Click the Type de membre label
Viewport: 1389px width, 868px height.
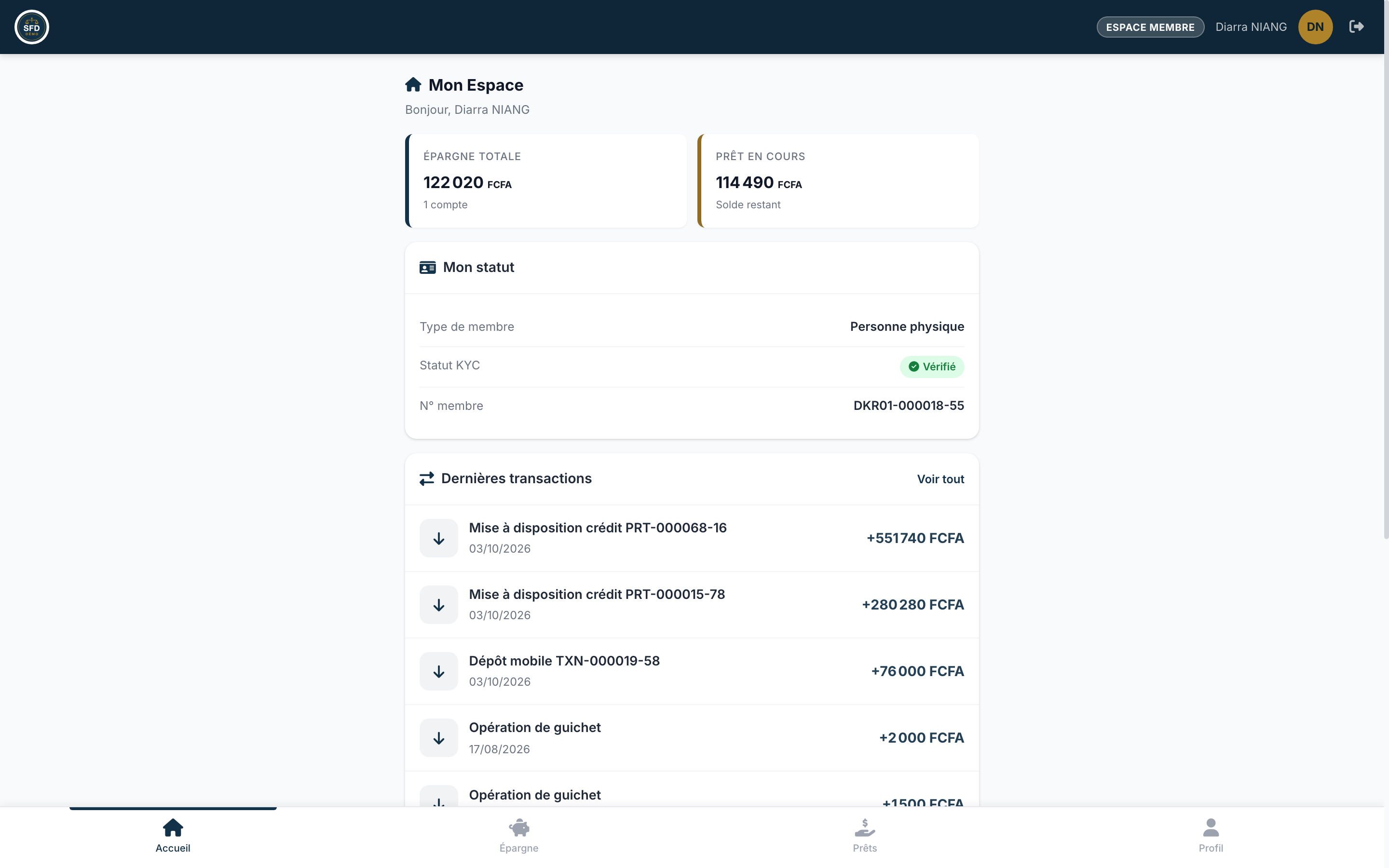[x=467, y=326]
